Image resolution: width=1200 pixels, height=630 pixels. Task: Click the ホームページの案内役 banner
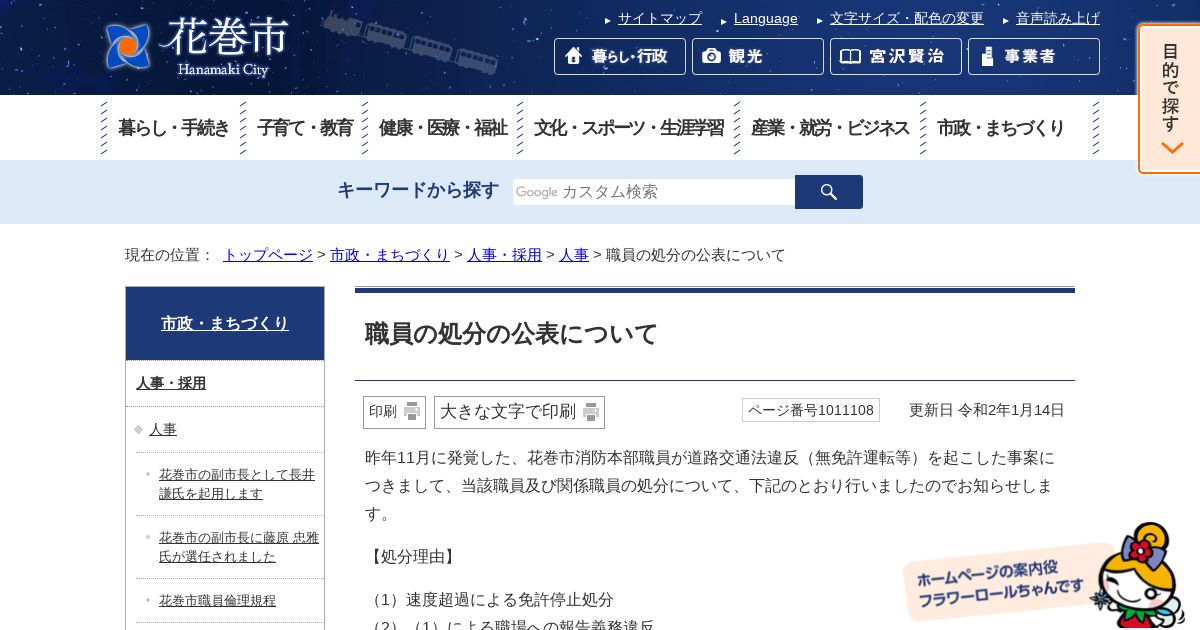click(1000, 582)
